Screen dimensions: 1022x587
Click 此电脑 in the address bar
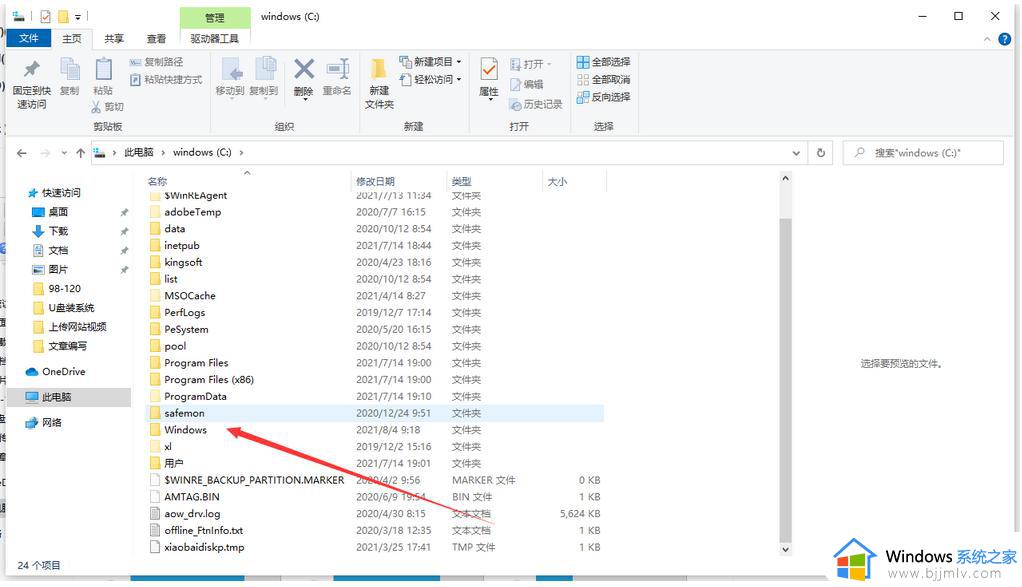tap(139, 152)
